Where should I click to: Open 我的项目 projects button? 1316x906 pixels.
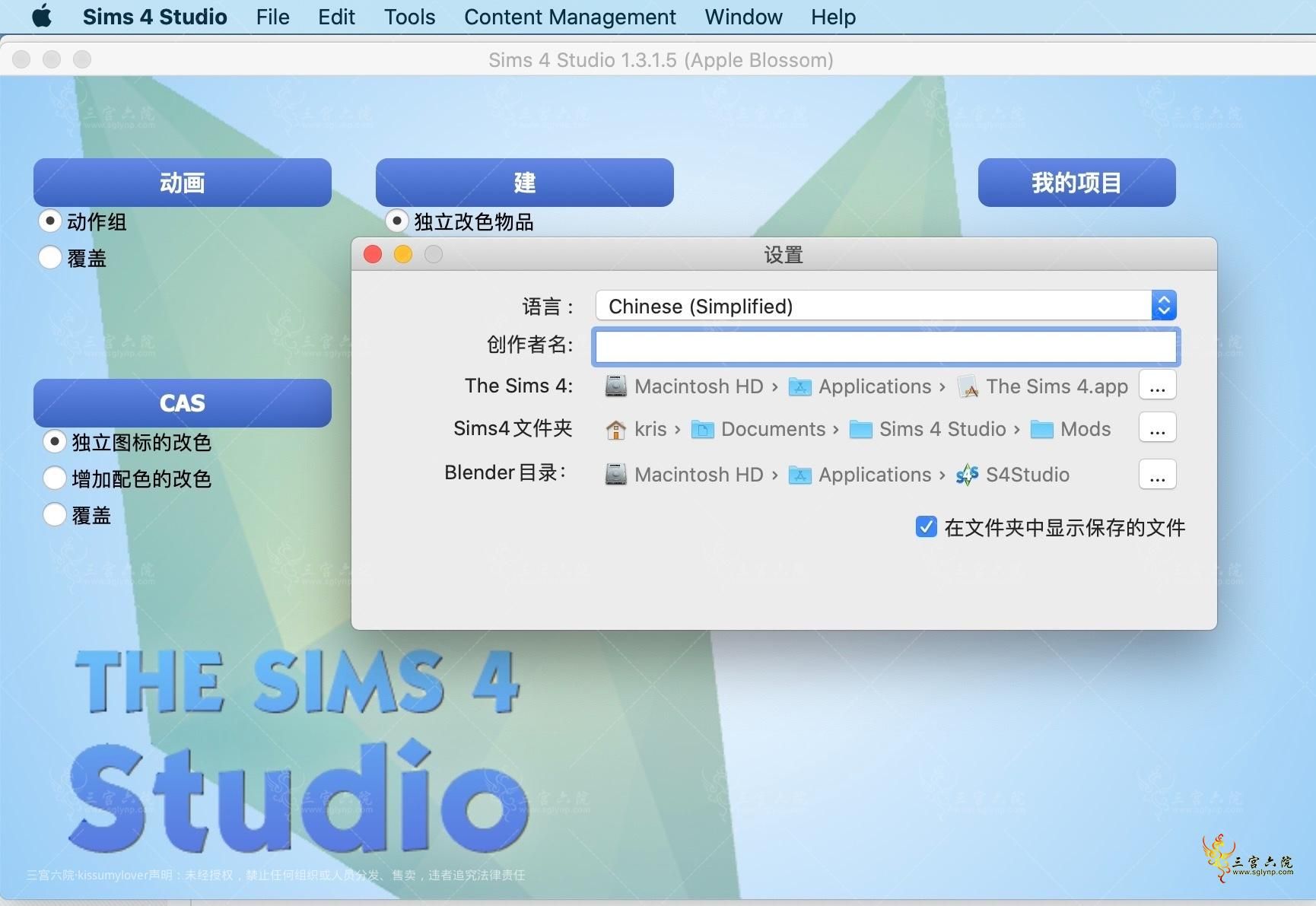click(x=1077, y=183)
